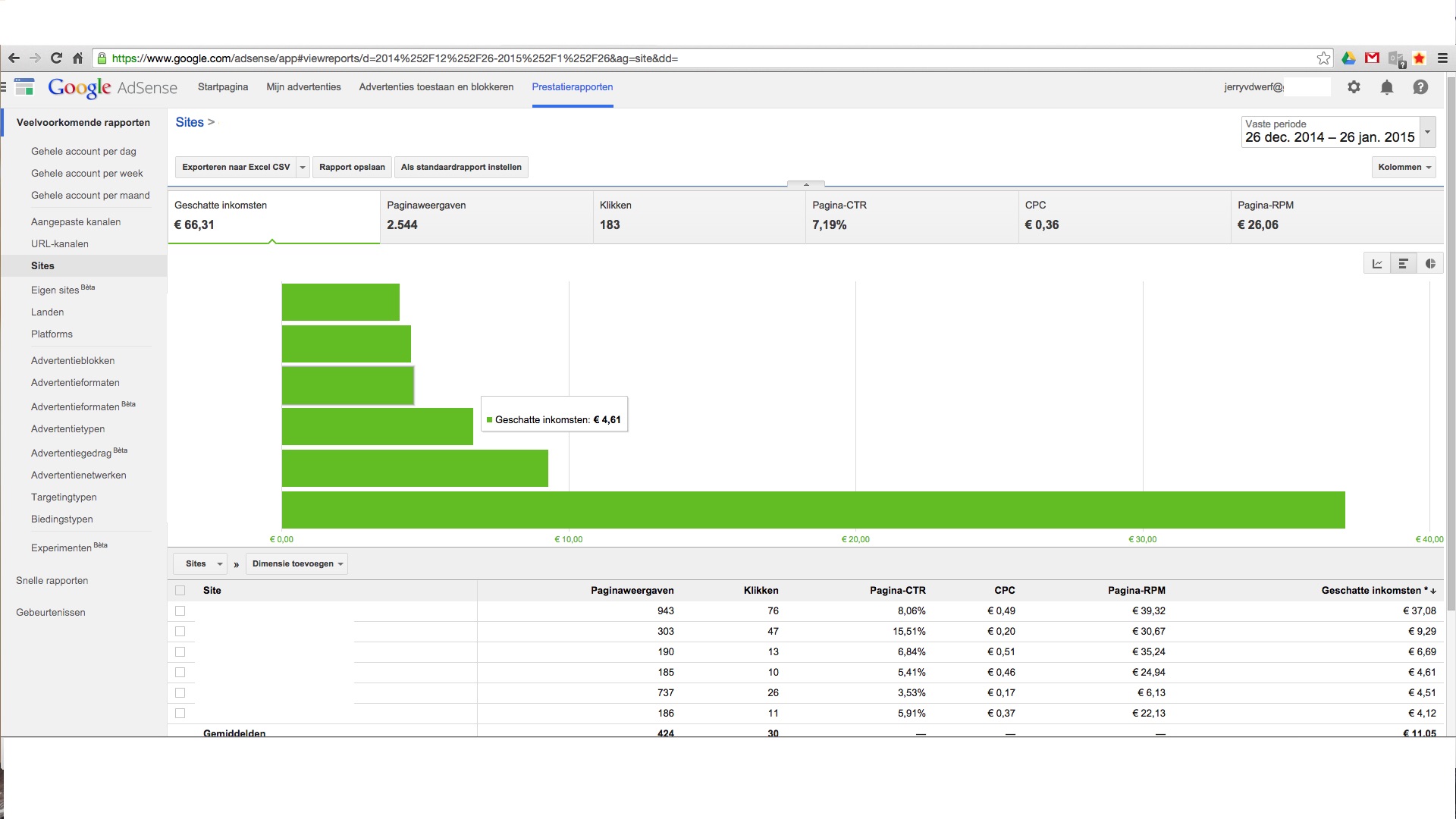The width and height of the screenshot is (1456, 819).
Task: Click the jerryvdwerf account email
Action: (1254, 87)
